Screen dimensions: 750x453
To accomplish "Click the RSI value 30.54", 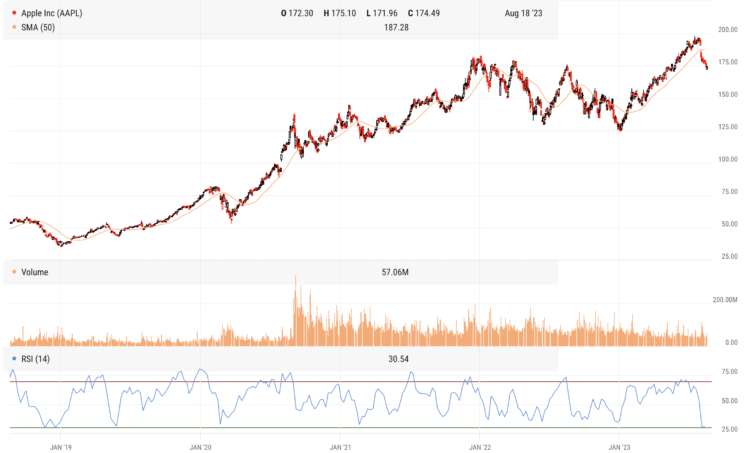I will point(398,359).
